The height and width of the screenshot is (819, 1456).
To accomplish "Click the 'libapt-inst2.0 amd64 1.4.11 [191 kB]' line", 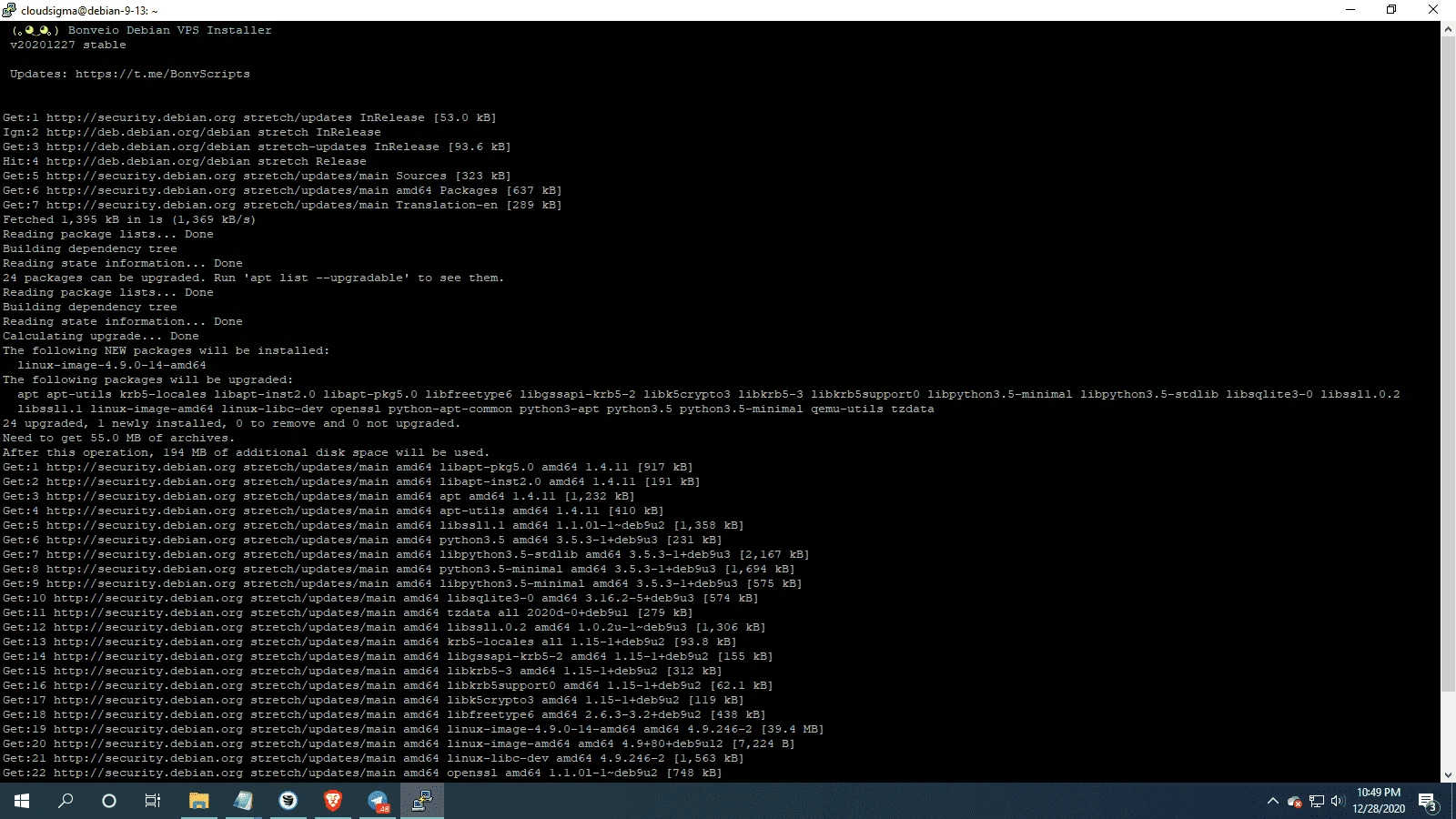I will pos(351,481).
